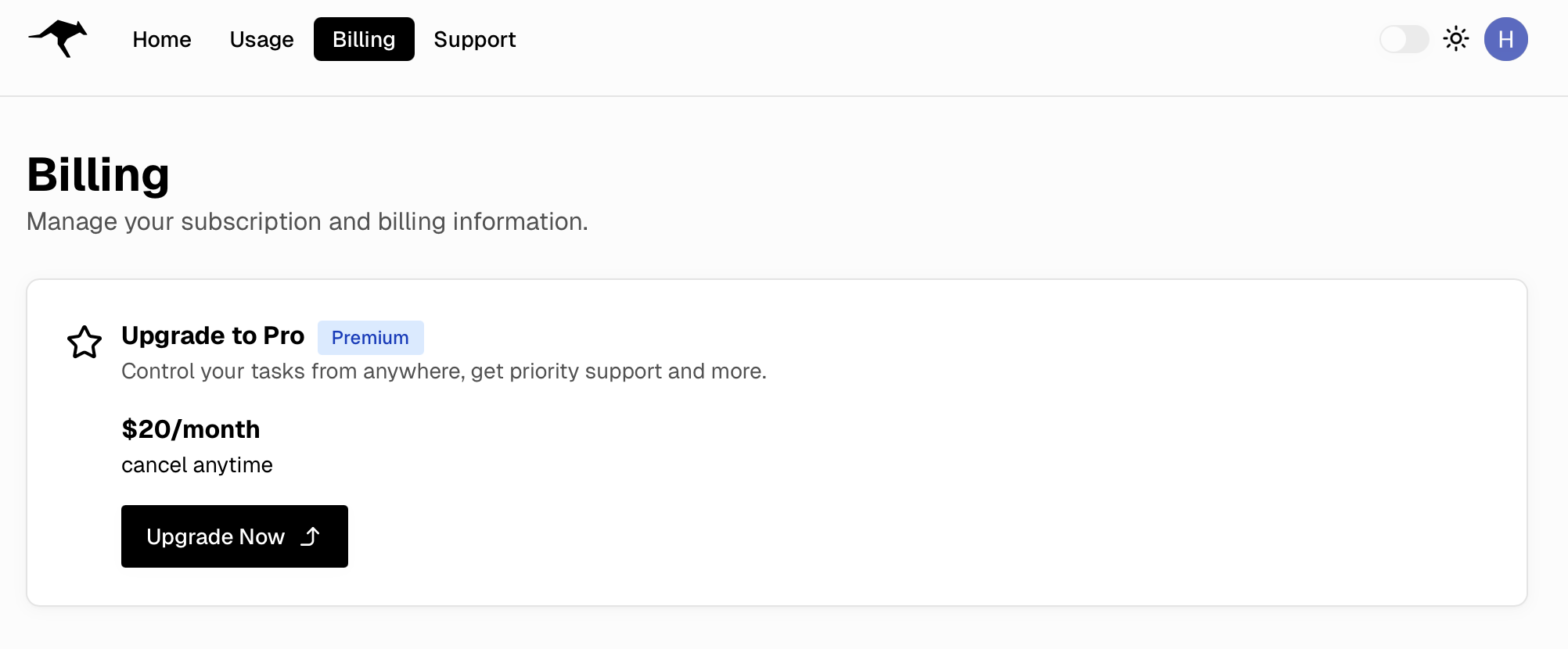Image resolution: width=1568 pixels, height=649 pixels.
Task: Click the arrow icon inside Upgrade Now
Action: click(311, 536)
